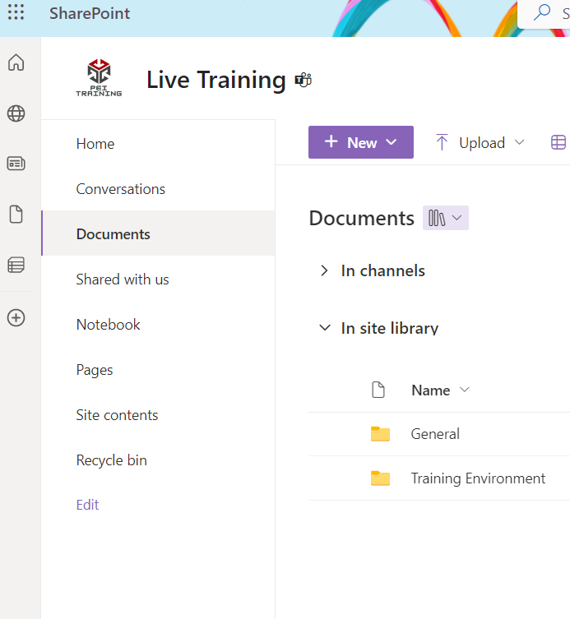Open the New button dropdown
570x619 pixels.
[x=361, y=142]
